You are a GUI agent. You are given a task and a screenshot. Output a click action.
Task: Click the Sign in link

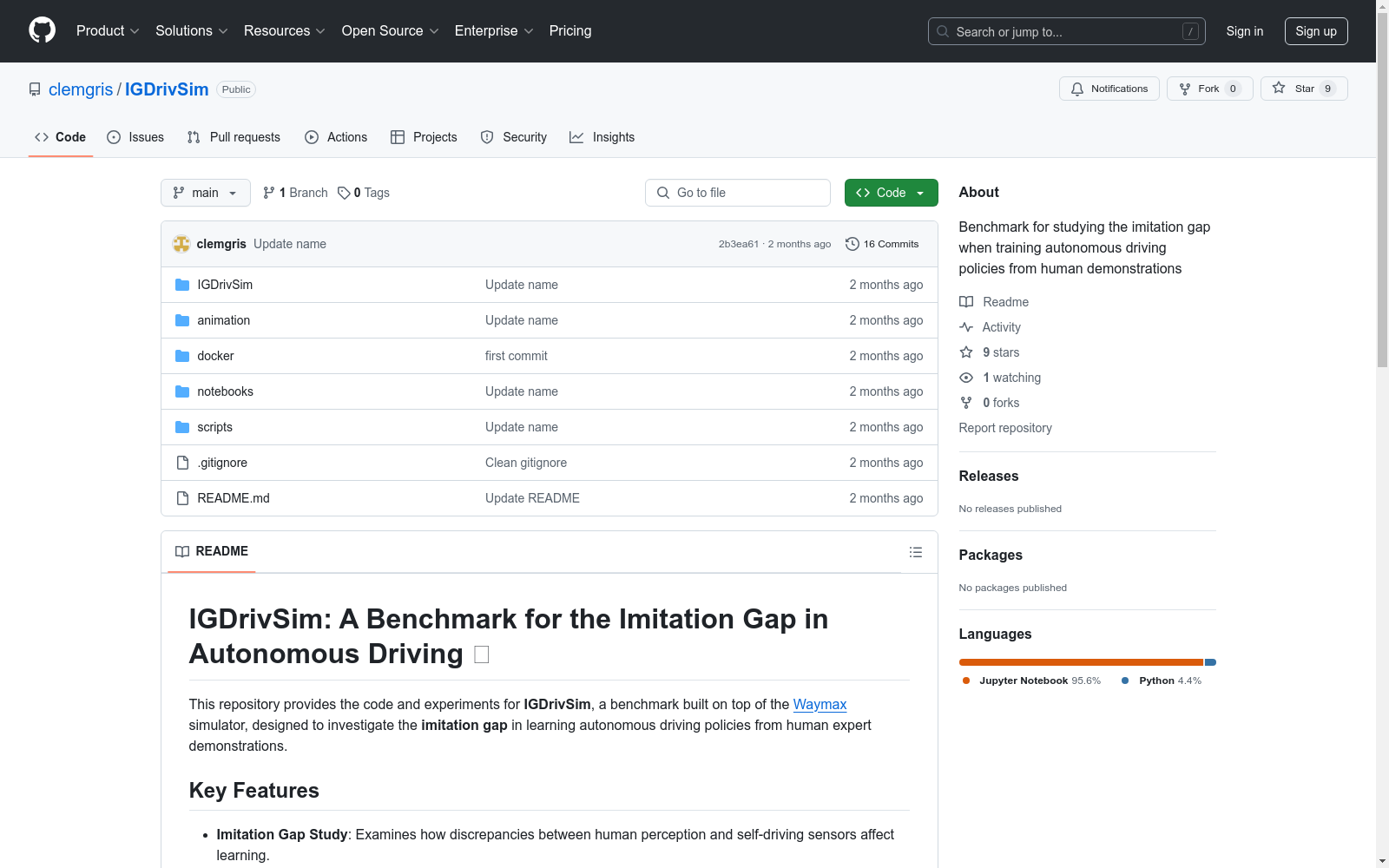[x=1245, y=31]
